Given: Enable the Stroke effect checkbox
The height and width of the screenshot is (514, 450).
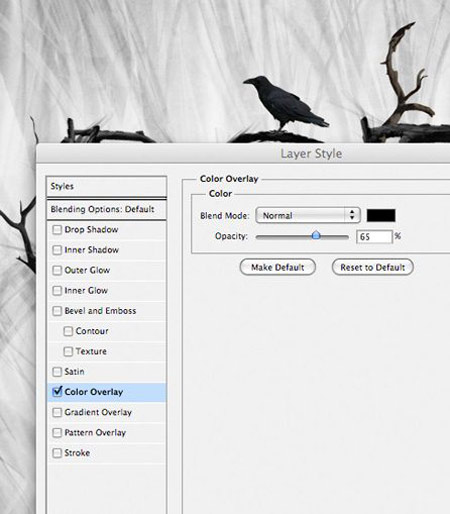Looking at the screenshot, I should [57, 453].
